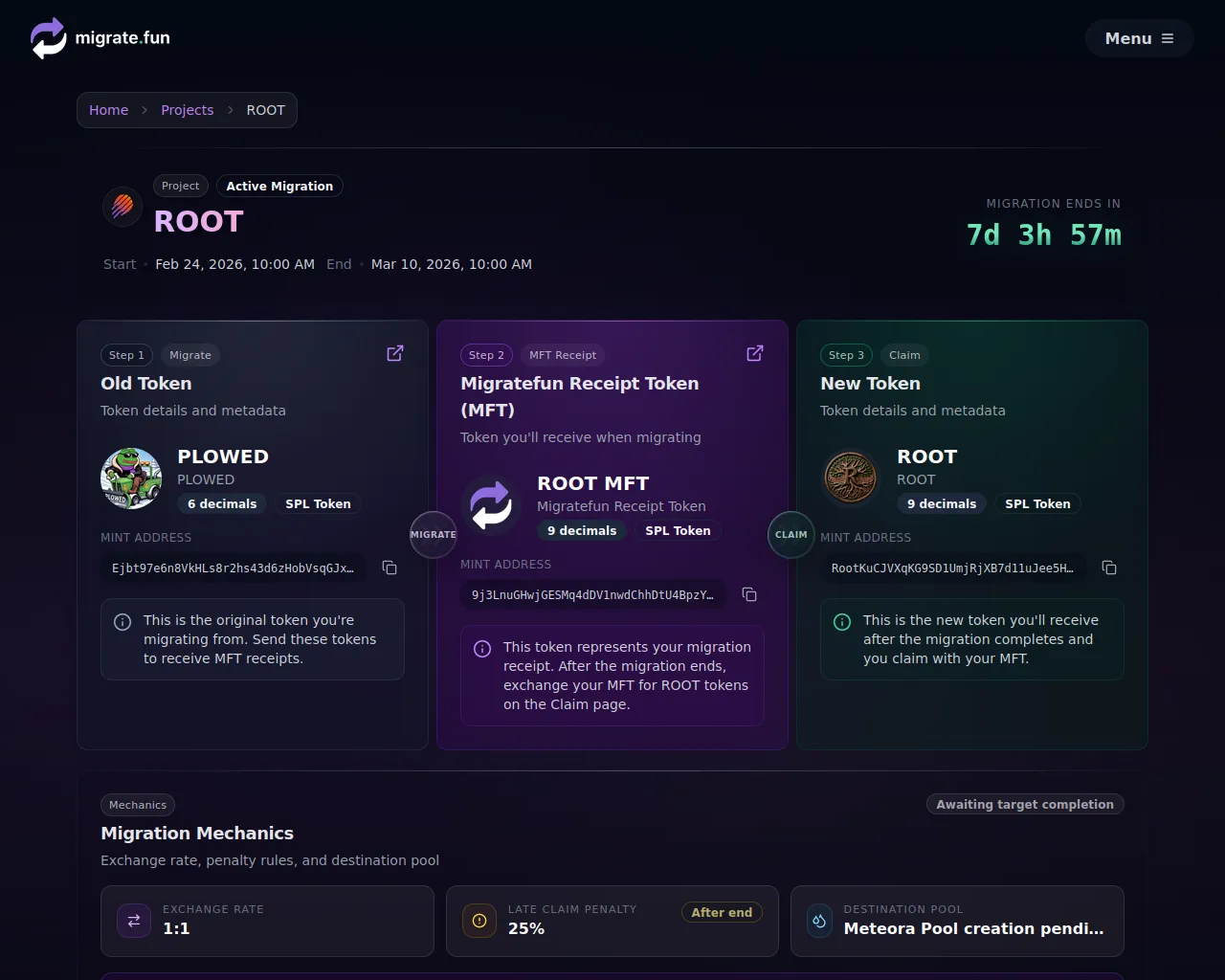
Task: Click the ROOT MFT token logo
Action: pos(491,505)
